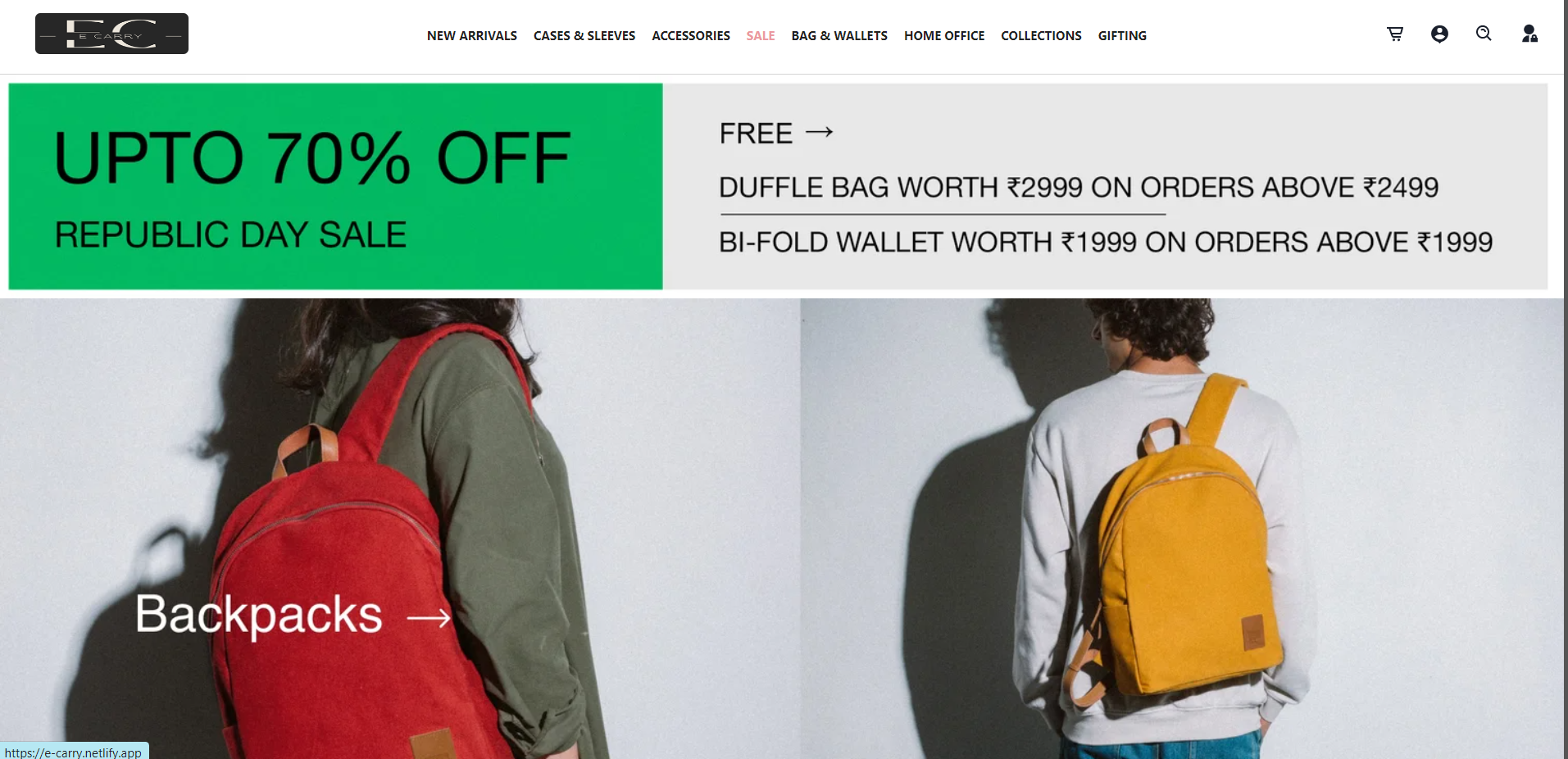1568x759 pixels.
Task: Click the Backpacks category link
Action: point(259,614)
